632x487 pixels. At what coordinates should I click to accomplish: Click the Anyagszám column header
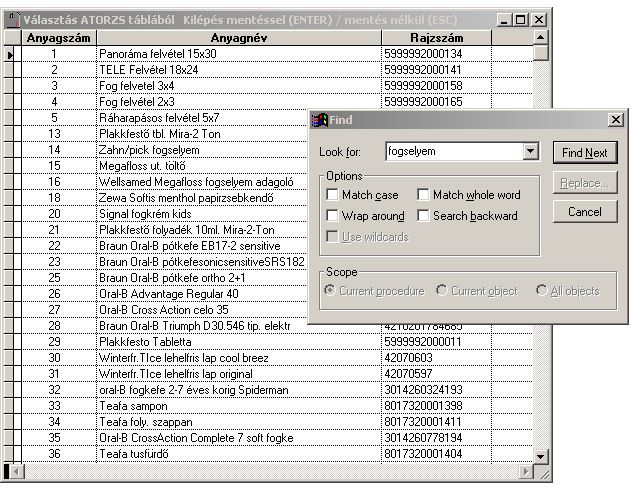(x=58, y=38)
